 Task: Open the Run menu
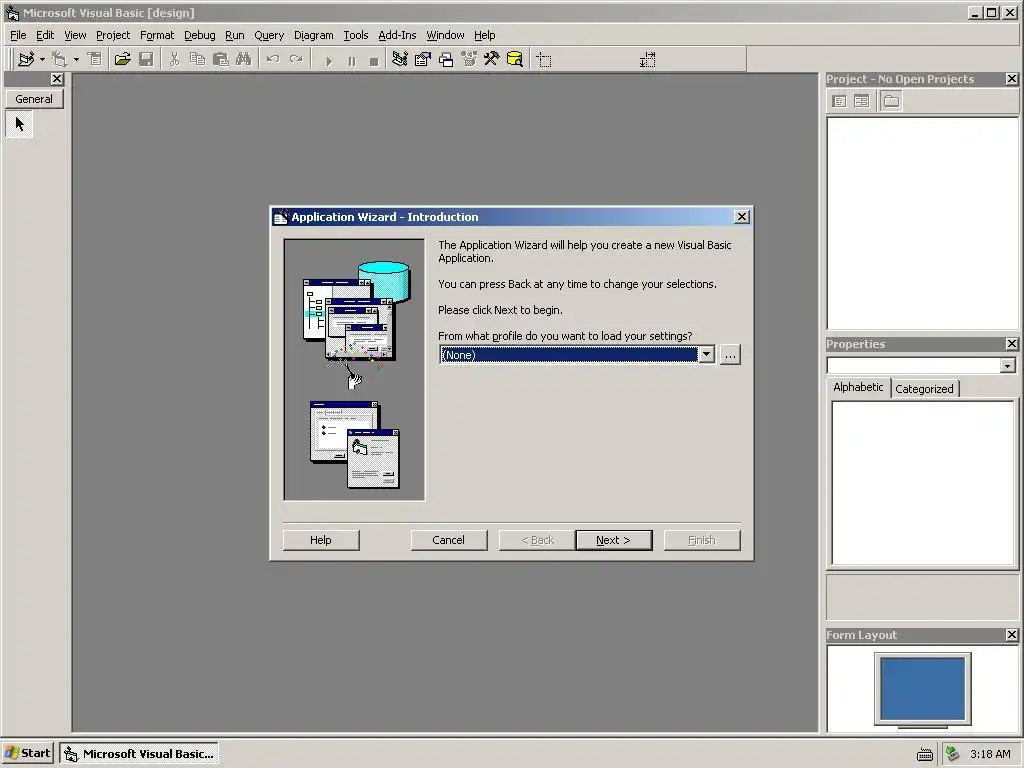pyautogui.click(x=234, y=35)
